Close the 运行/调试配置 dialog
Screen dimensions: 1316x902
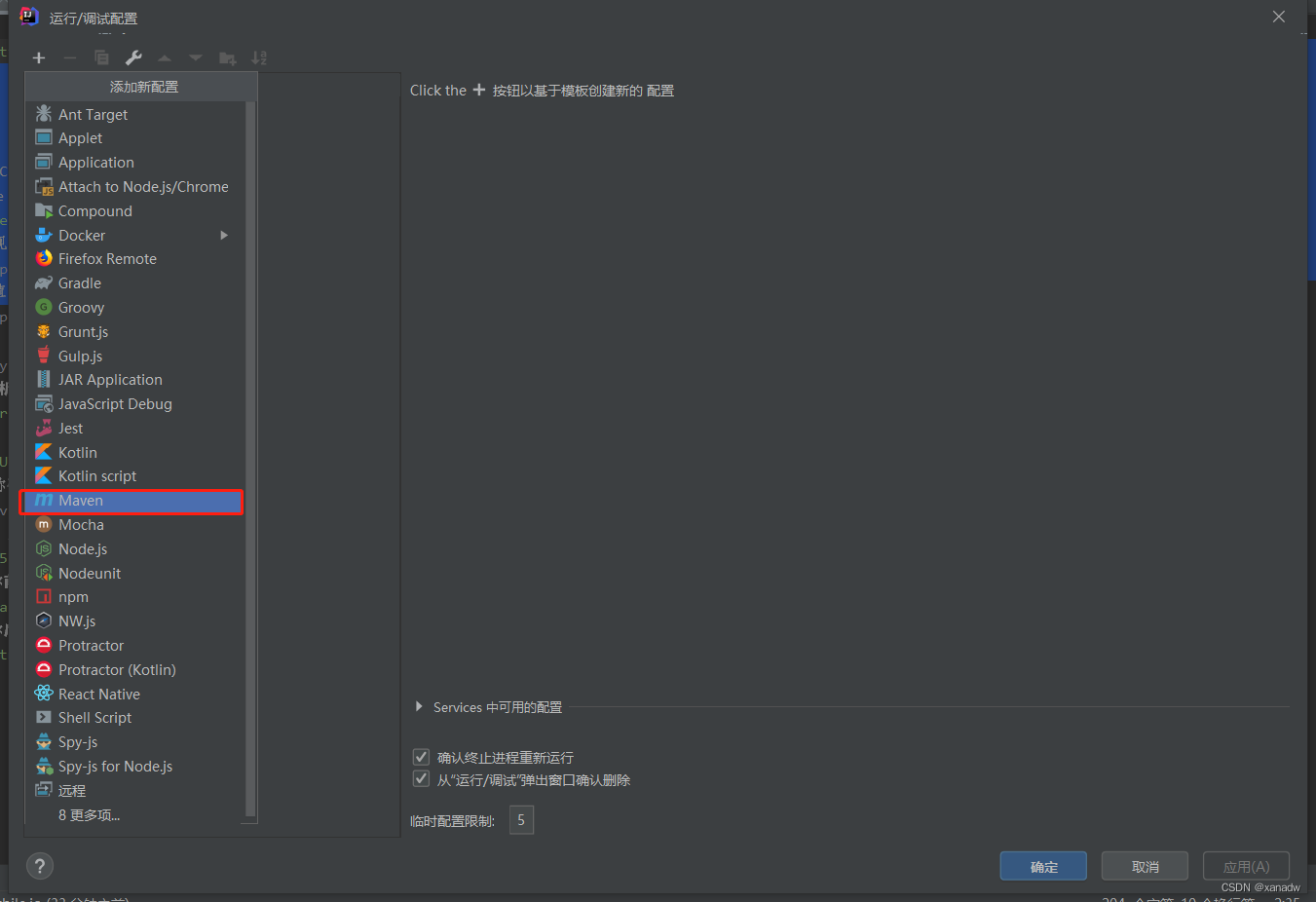click(1279, 17)
